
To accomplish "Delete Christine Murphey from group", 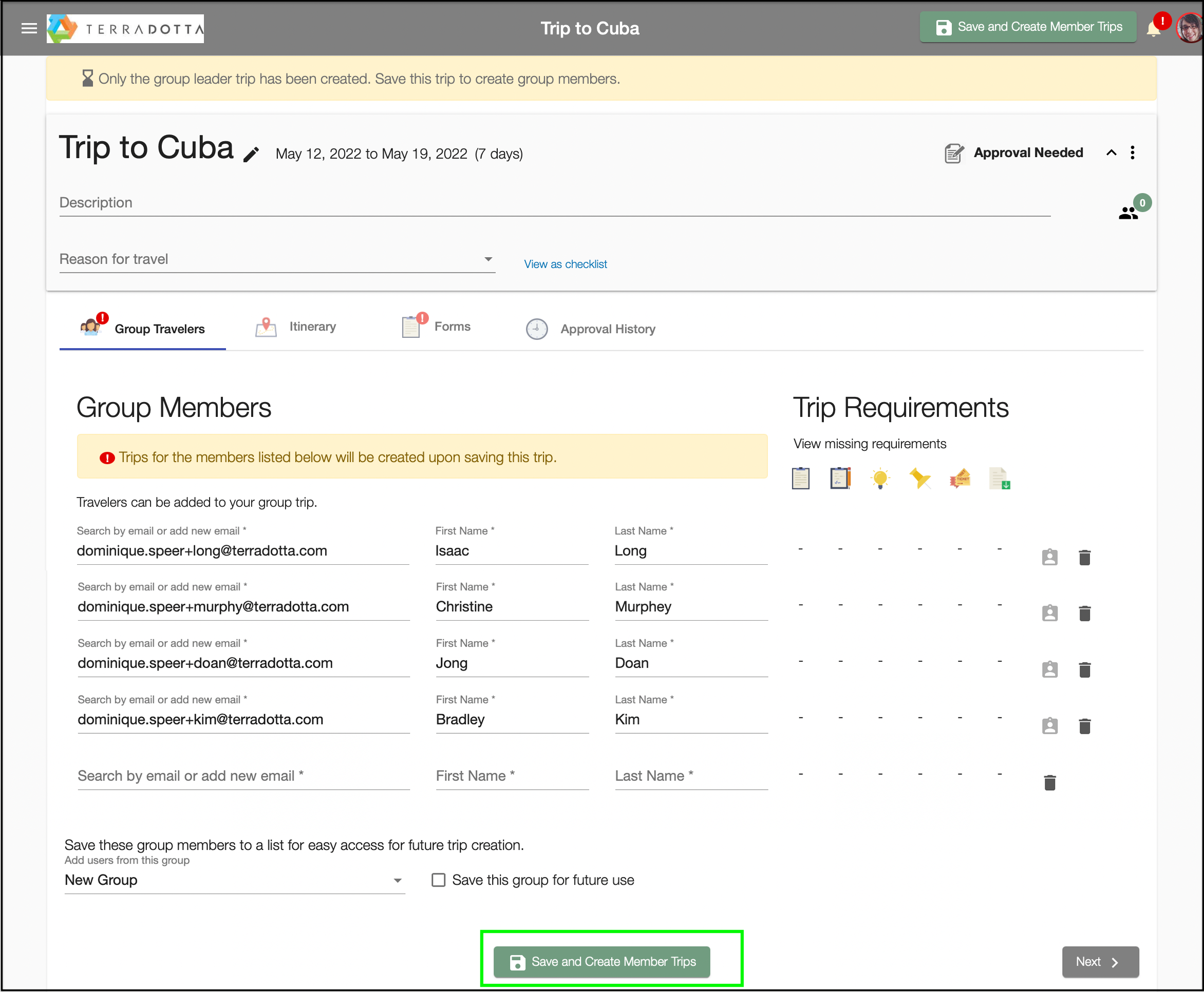I will (1085, 613).
